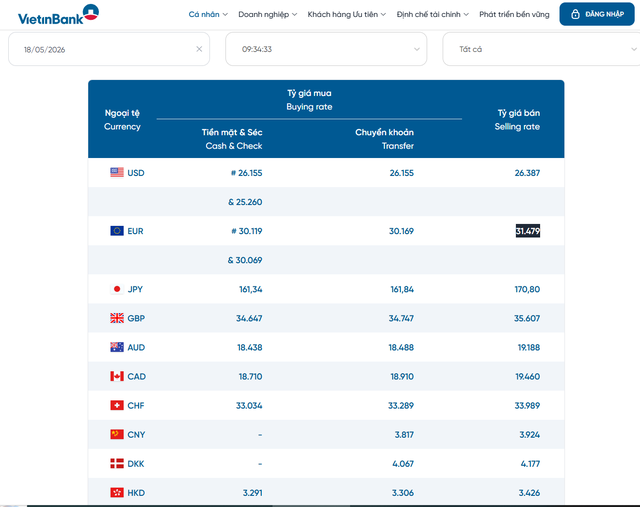This screenshot has height=507, width=640.
Task: Click CAD selling rate 19.460
Action: 527,376
